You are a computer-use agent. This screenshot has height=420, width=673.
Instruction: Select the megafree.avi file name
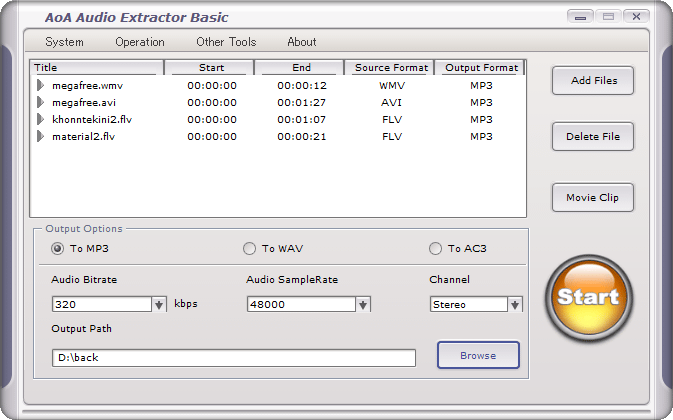tap(84, 103)
